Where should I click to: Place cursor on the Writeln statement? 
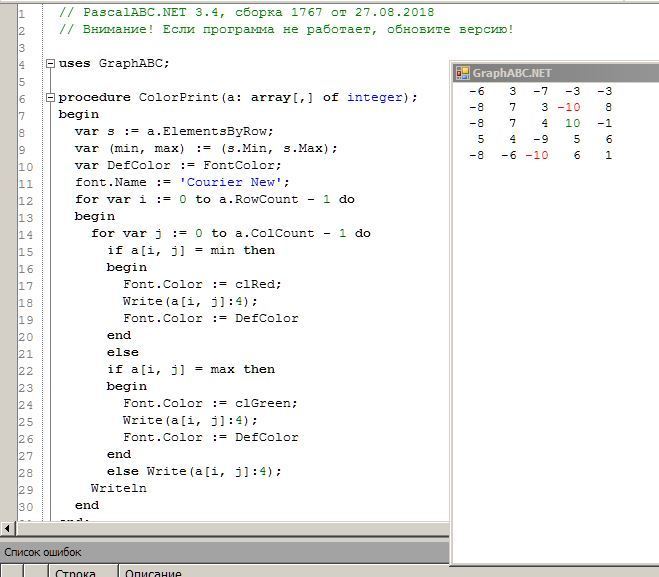(118, 488)
